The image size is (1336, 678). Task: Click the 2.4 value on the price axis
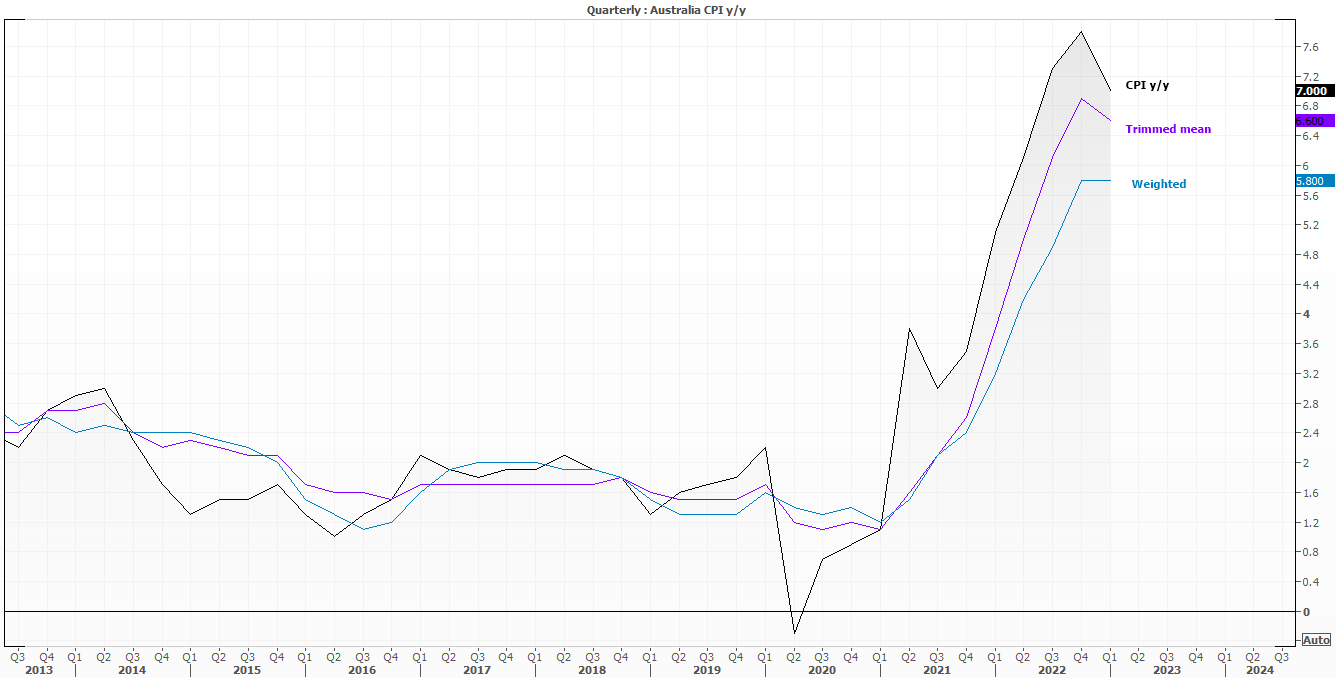pos(1310,433)
